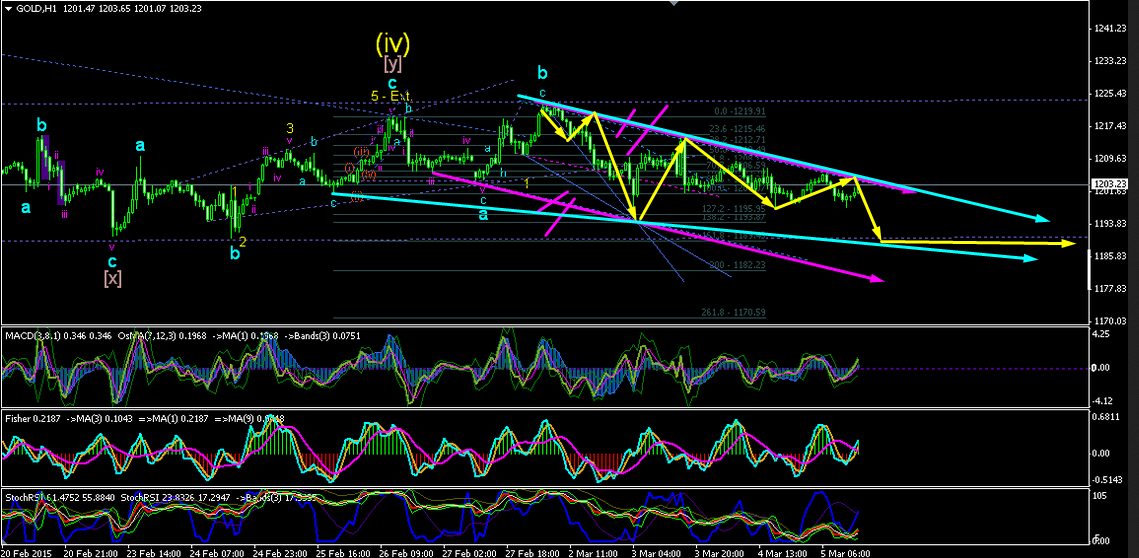The height and width of the screenshot is (558, 1139).
Task: Click the MACD(3,8,1) indicator label
Action: coord(33,335)
